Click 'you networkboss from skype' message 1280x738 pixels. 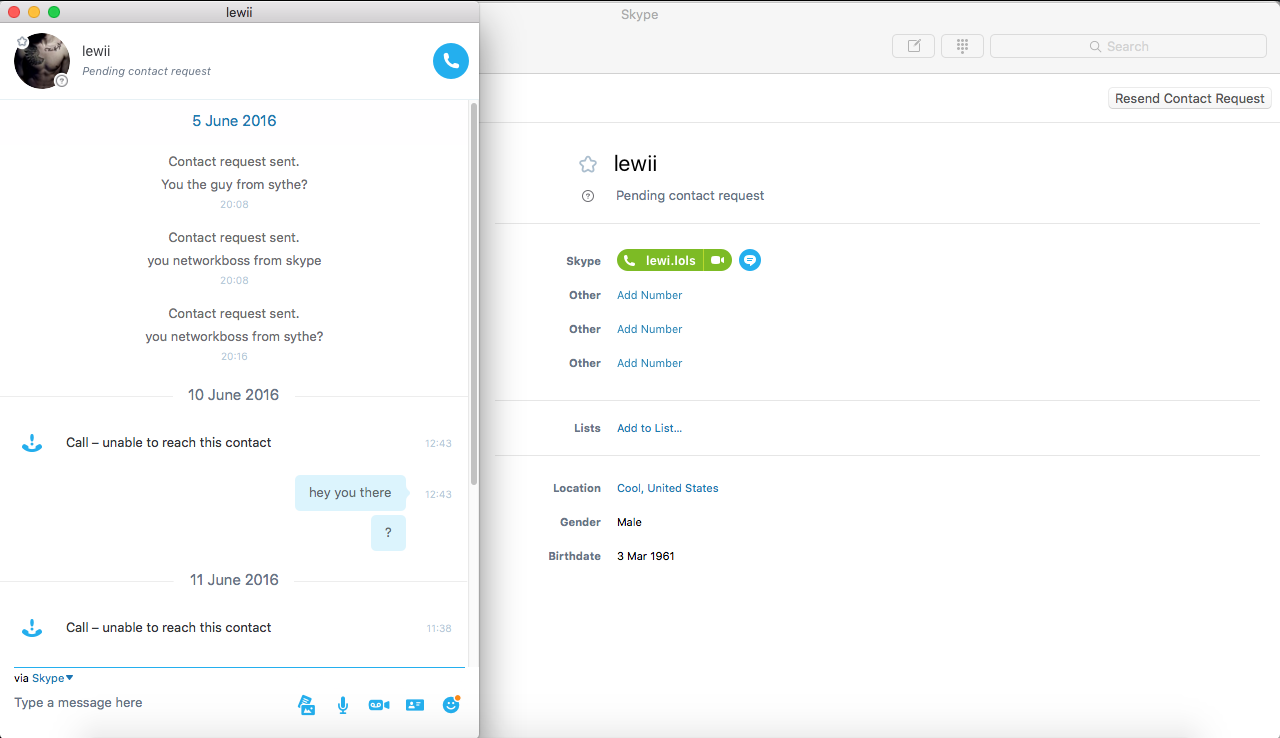(234, 261)
